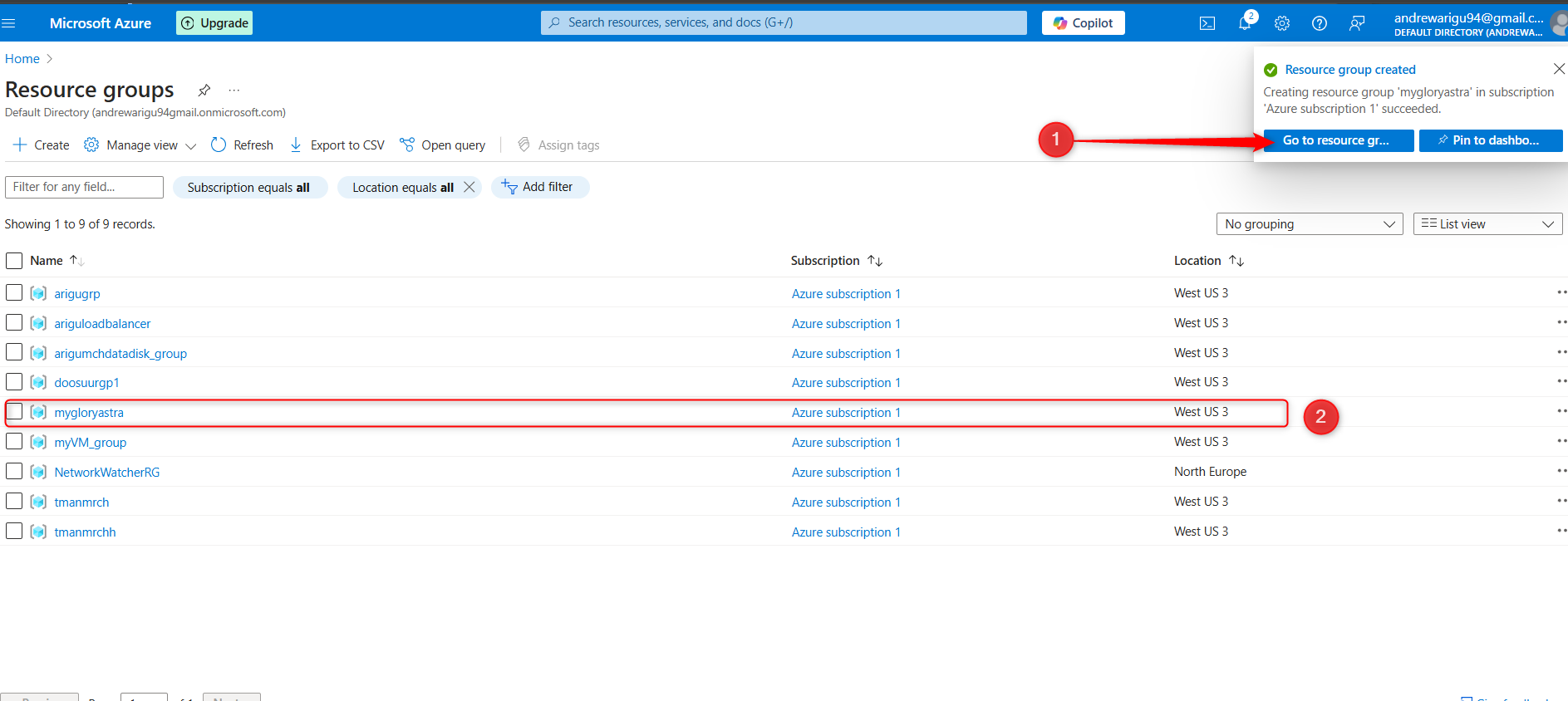Click Assign tags
This screenshot has height=701, width=1568.
click(558, 145)
